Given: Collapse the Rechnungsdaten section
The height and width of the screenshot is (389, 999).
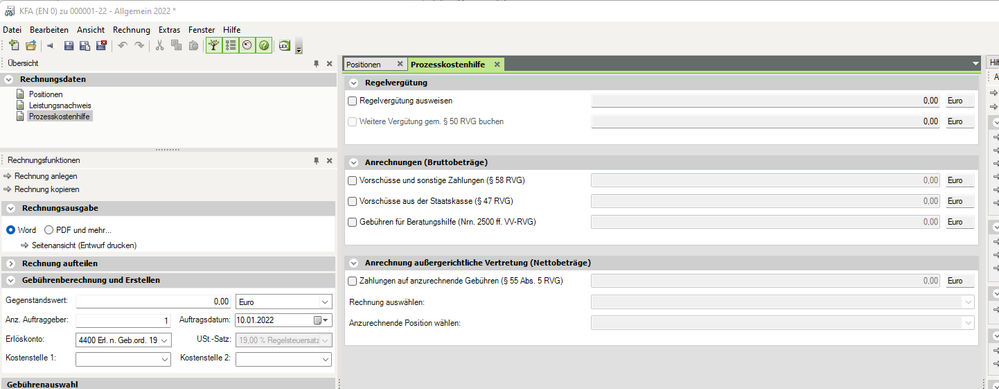Looking at the screenshot, I should point(9,80).
